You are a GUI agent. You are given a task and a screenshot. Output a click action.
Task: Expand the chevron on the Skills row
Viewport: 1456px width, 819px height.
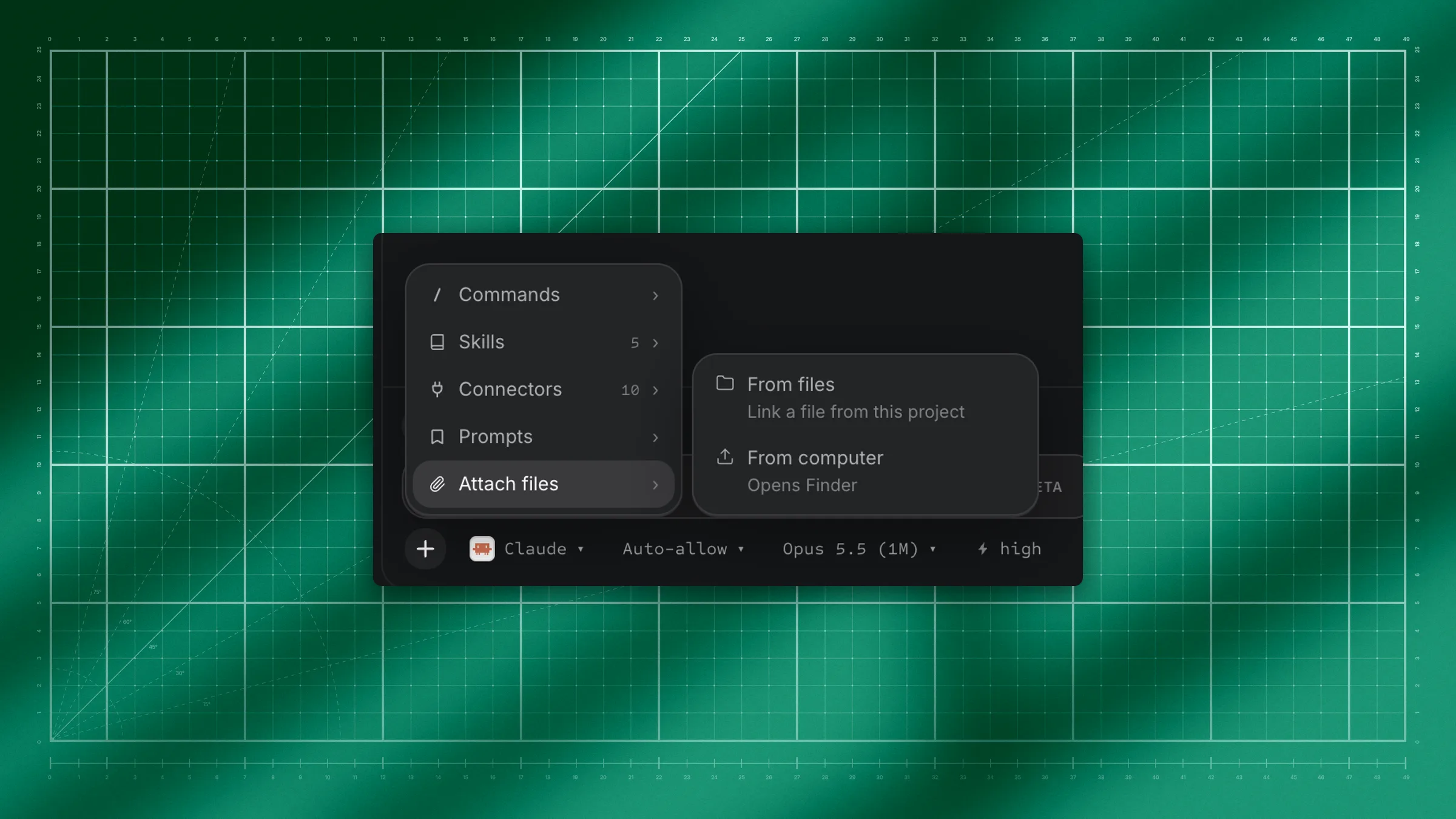click(x=655, y=343)
